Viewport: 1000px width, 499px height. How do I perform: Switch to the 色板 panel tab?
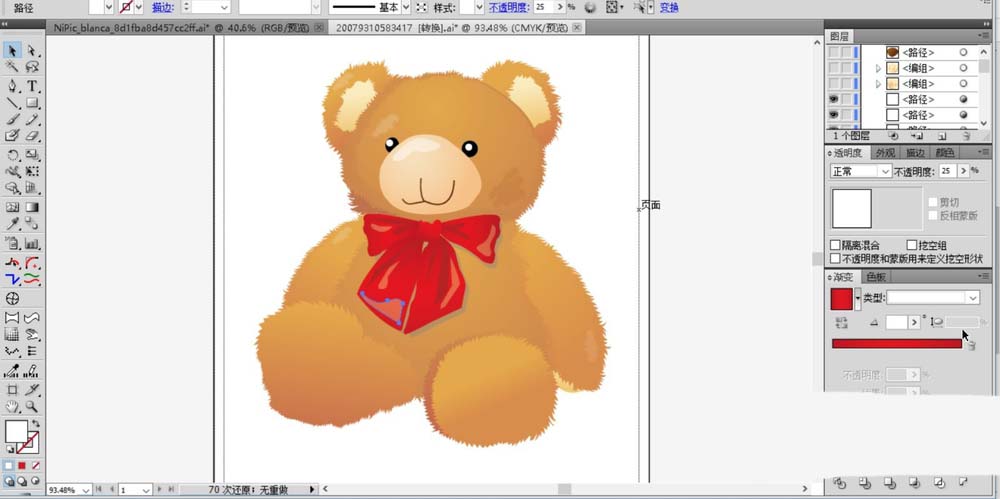876,277
